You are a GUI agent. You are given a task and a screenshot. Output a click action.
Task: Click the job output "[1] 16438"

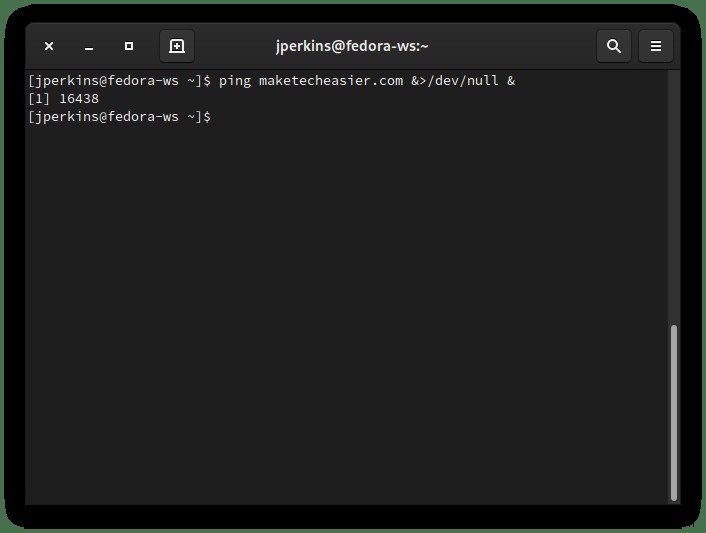[63, 99]
